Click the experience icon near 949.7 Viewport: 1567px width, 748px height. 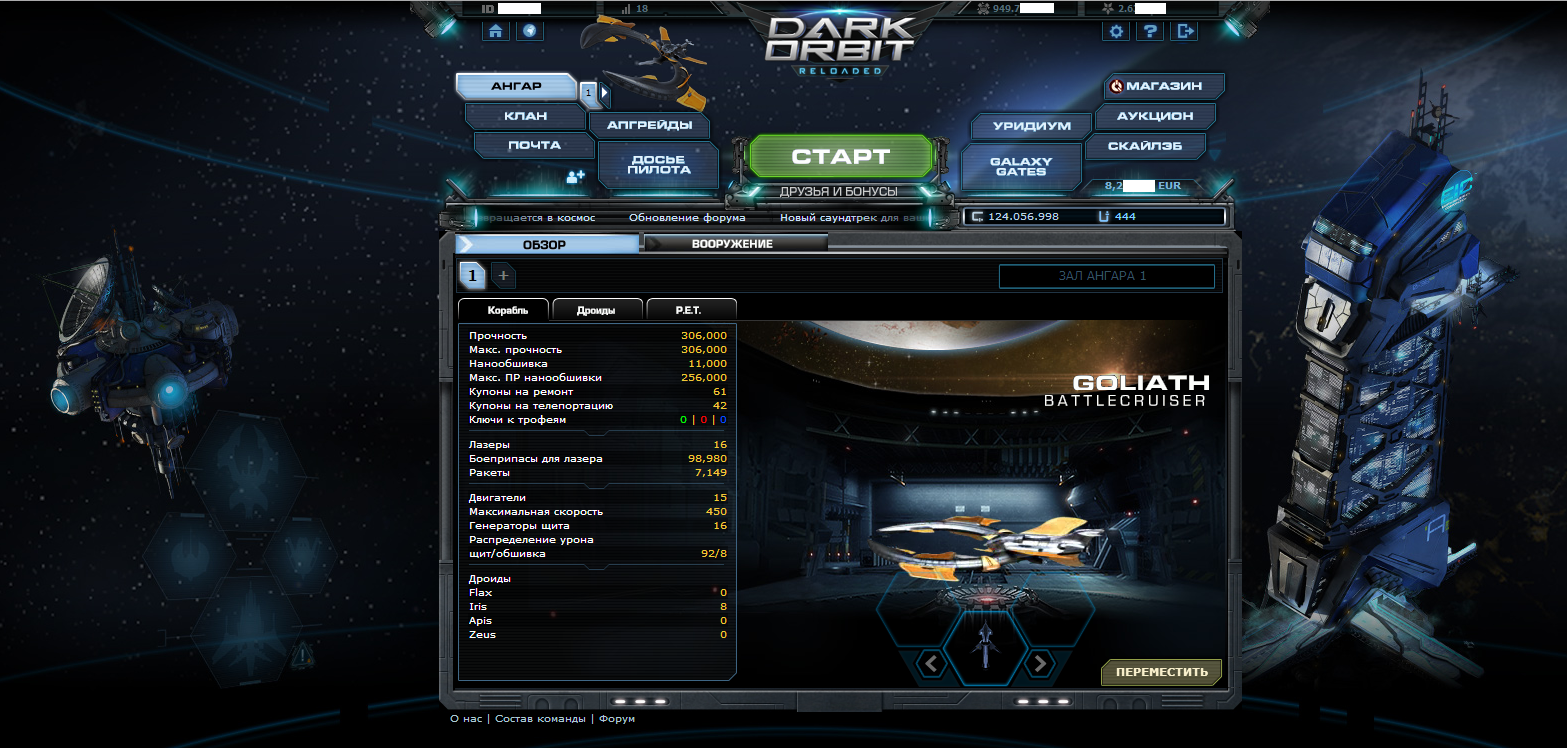pos(982,9)
